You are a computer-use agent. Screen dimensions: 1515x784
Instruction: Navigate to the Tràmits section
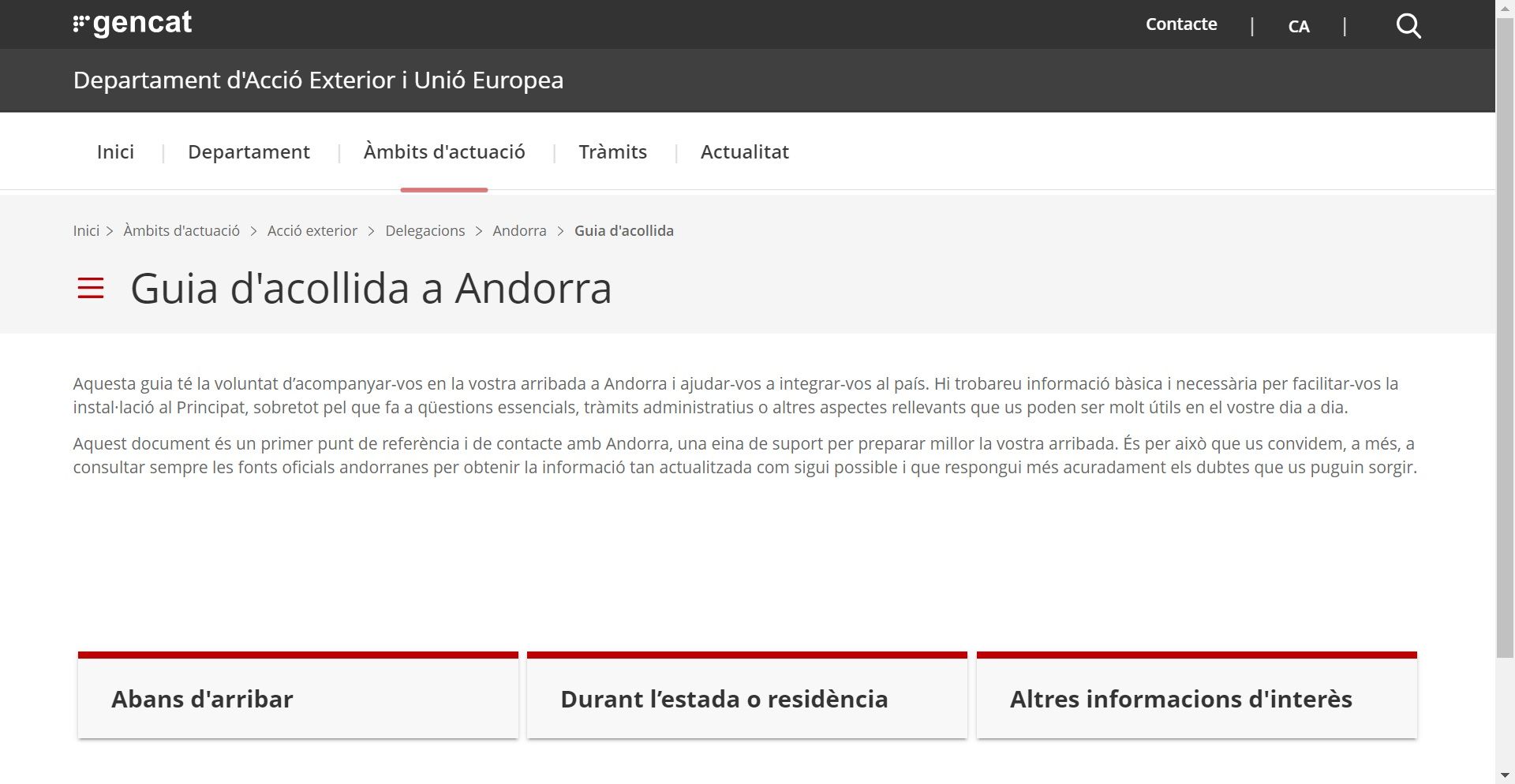point(613,151)
